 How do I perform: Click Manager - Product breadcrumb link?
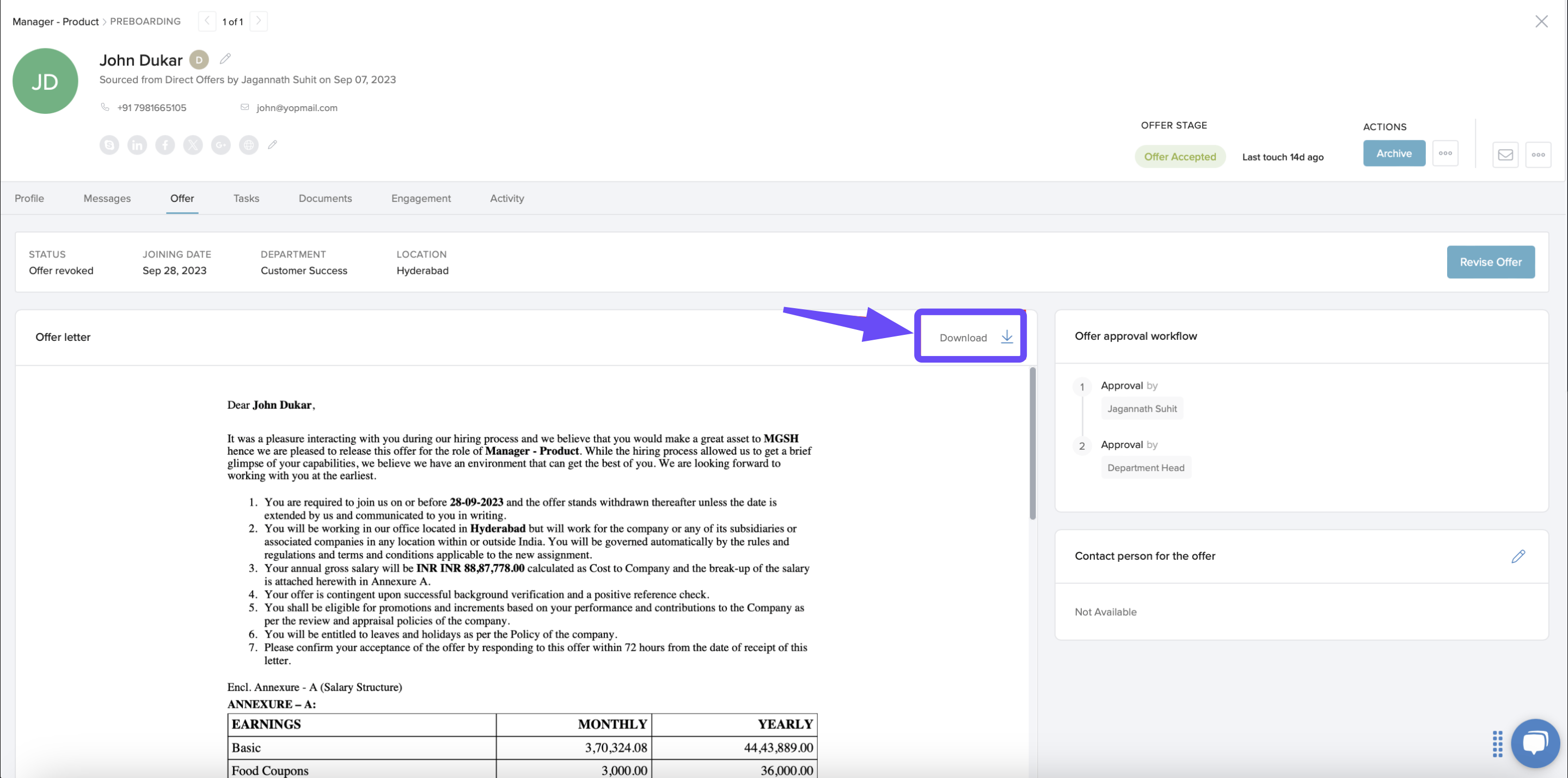[x=56, y=21]
